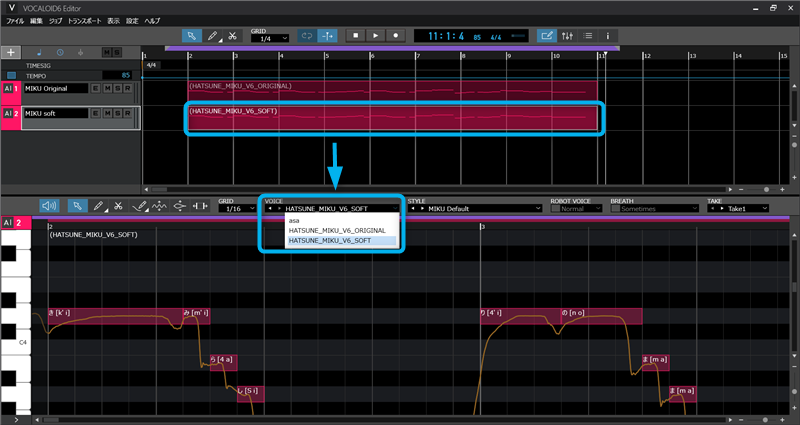The width and height of the screenshot is (800, 425).
Task: Click the record button
Action: click(x=395, y=36)
